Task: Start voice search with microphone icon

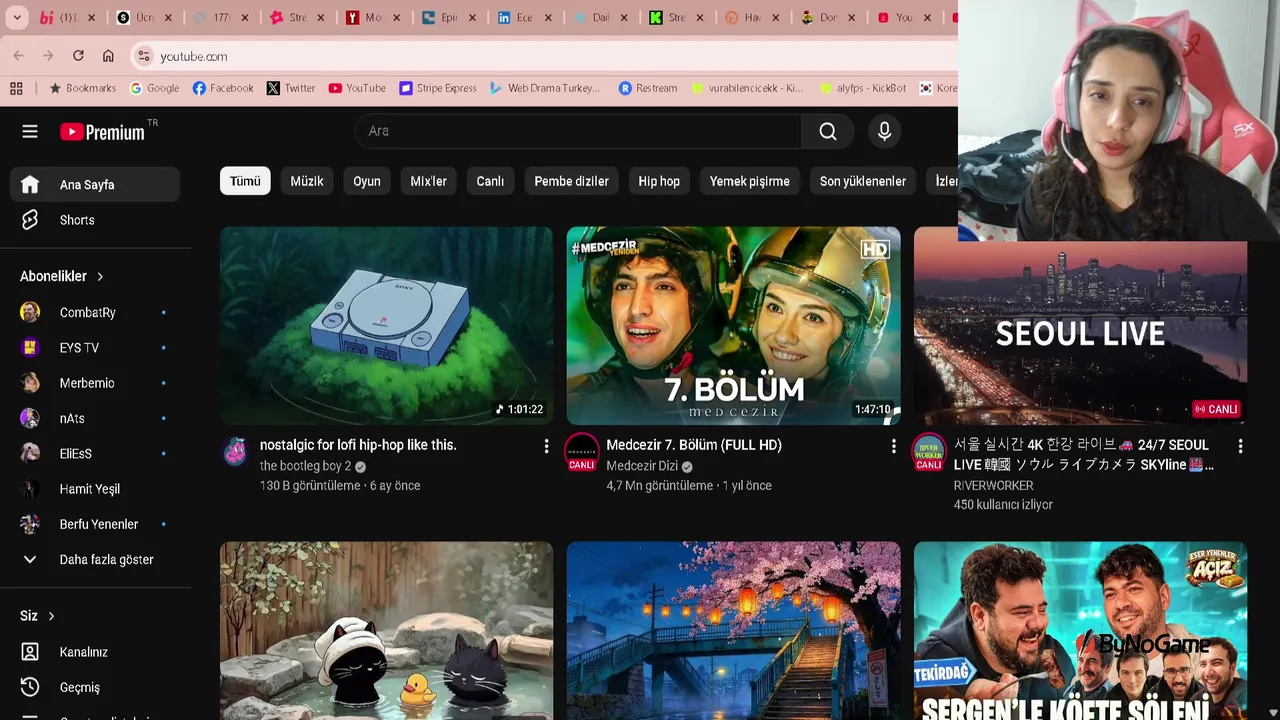Action: [x=884, y=131]
